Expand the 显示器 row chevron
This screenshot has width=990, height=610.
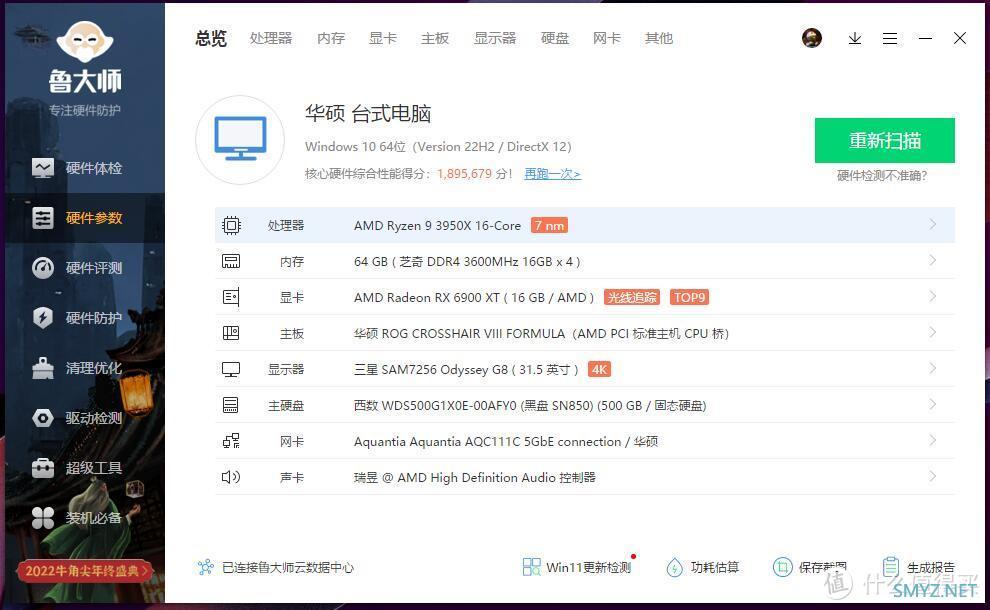[933, 368]
